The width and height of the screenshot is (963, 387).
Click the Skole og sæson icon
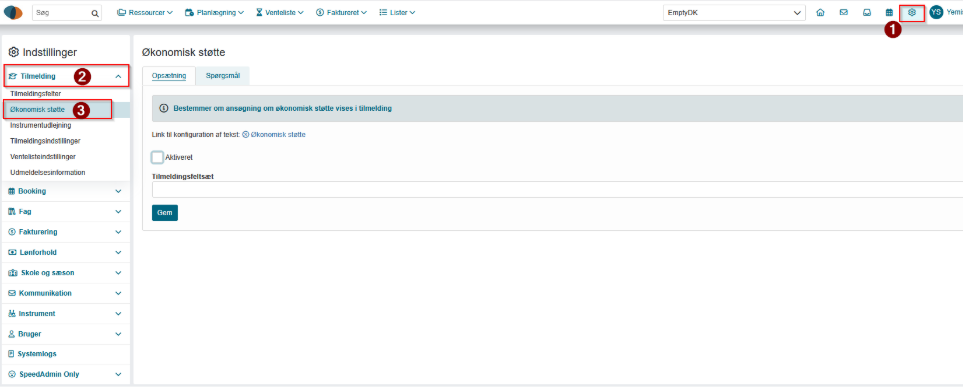(x=13, y=273)
